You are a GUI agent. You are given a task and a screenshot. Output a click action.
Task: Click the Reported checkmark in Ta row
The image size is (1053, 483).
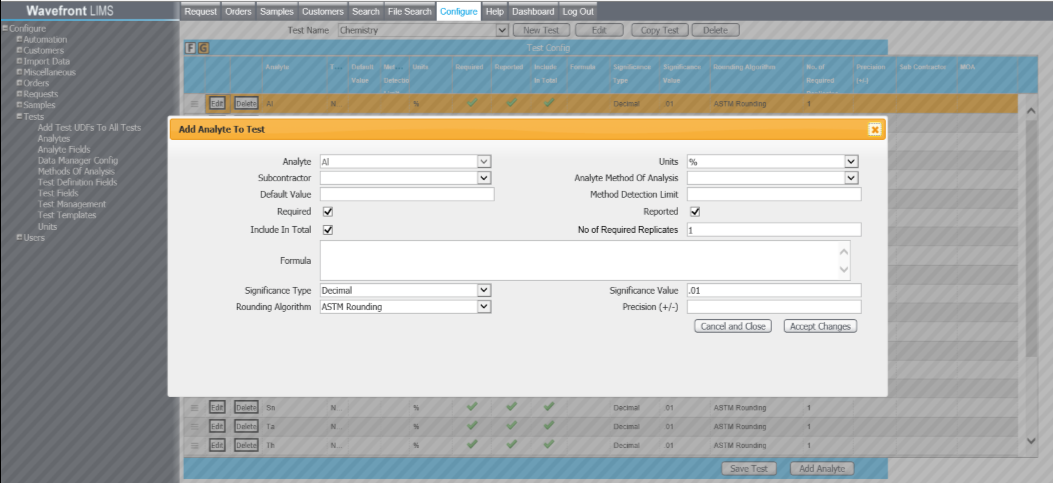click(x=511, y=425)
